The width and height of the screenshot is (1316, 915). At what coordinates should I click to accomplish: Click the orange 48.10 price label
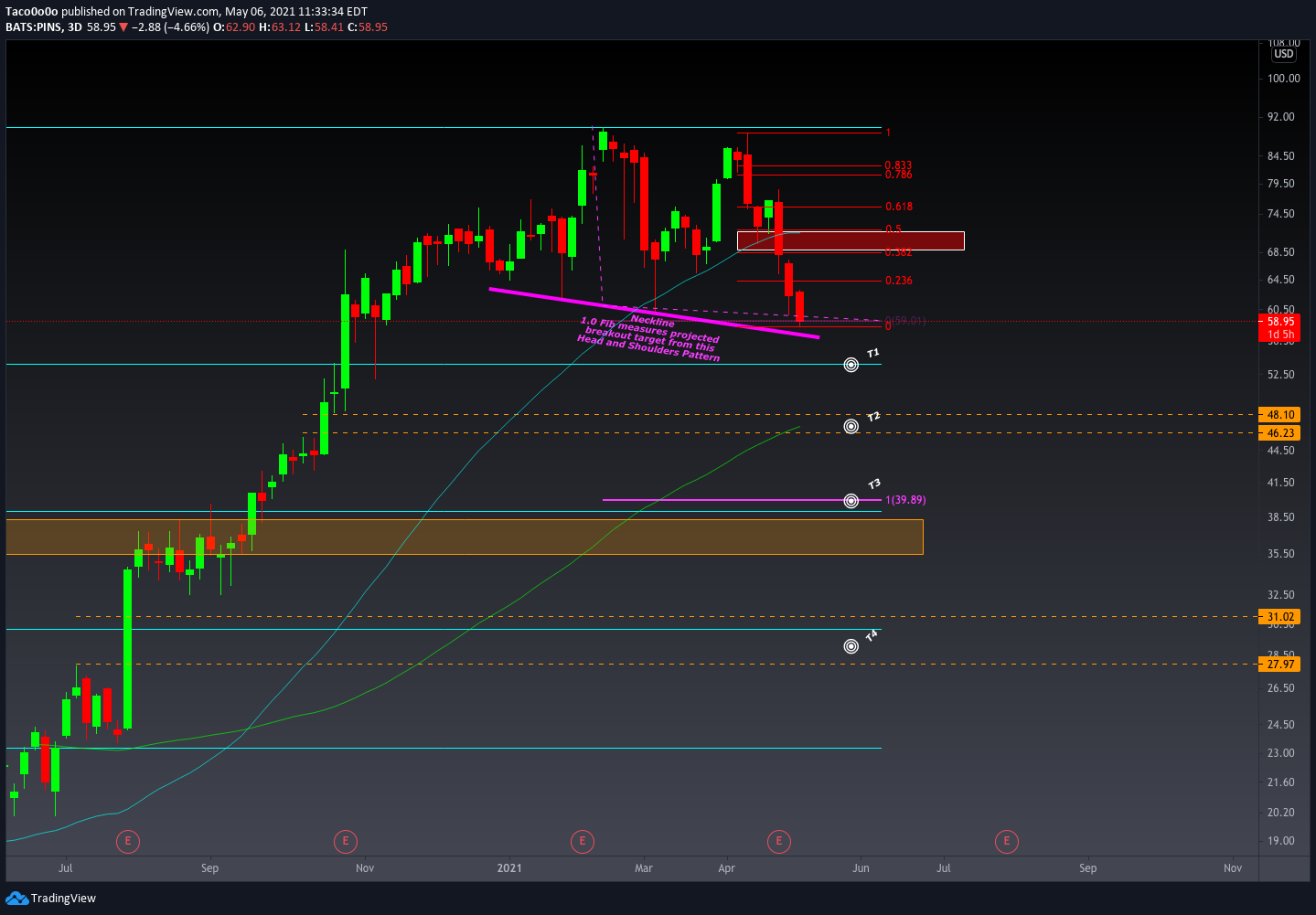[1279, 414]
